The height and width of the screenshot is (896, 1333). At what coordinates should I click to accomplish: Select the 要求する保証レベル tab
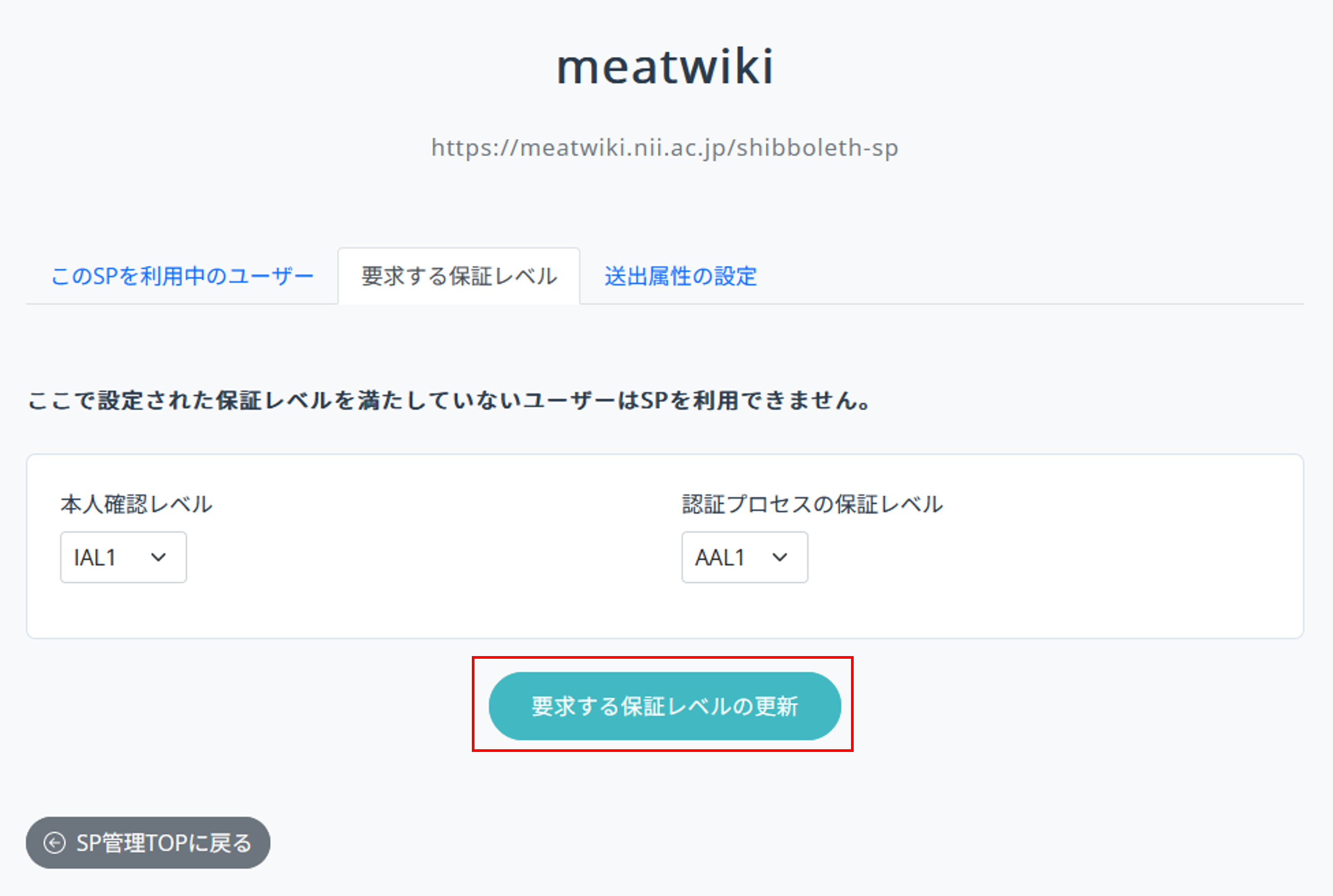click(459, 276)
